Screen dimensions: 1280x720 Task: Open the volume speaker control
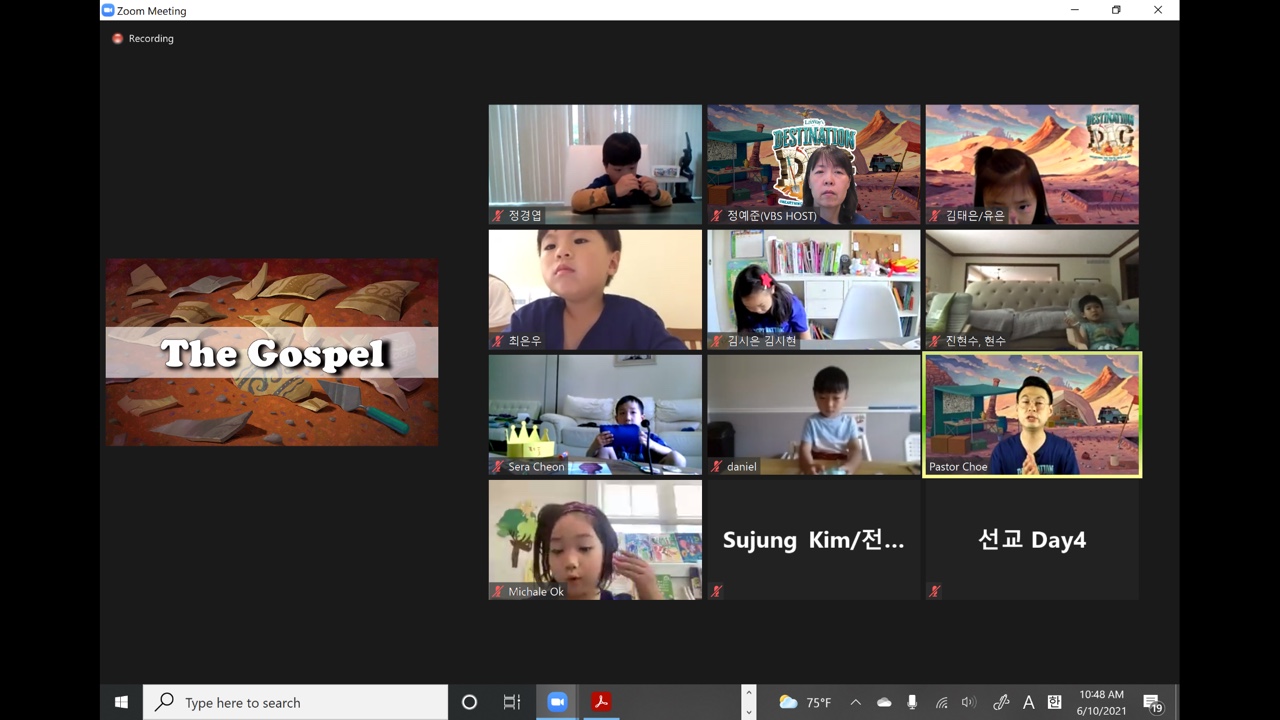point(968,703)
